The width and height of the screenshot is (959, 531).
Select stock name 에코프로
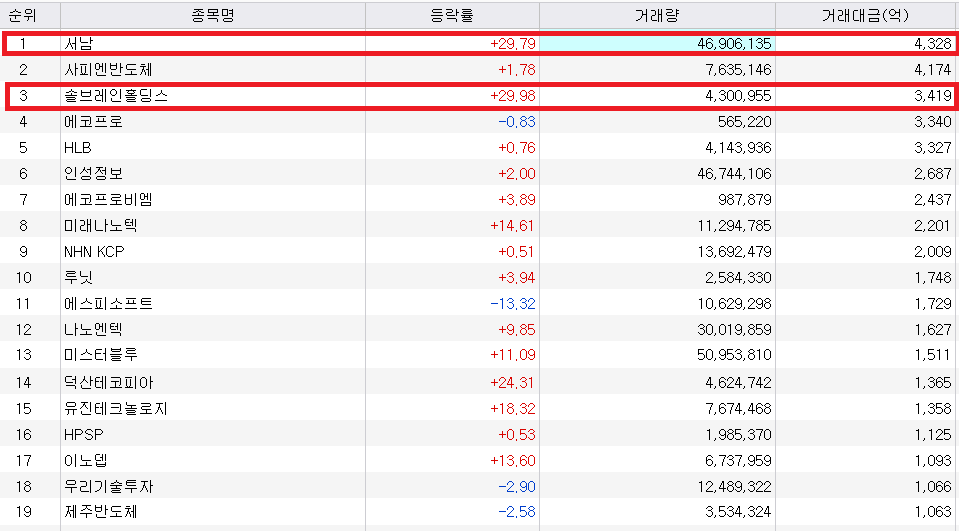[x=94, y=122]
